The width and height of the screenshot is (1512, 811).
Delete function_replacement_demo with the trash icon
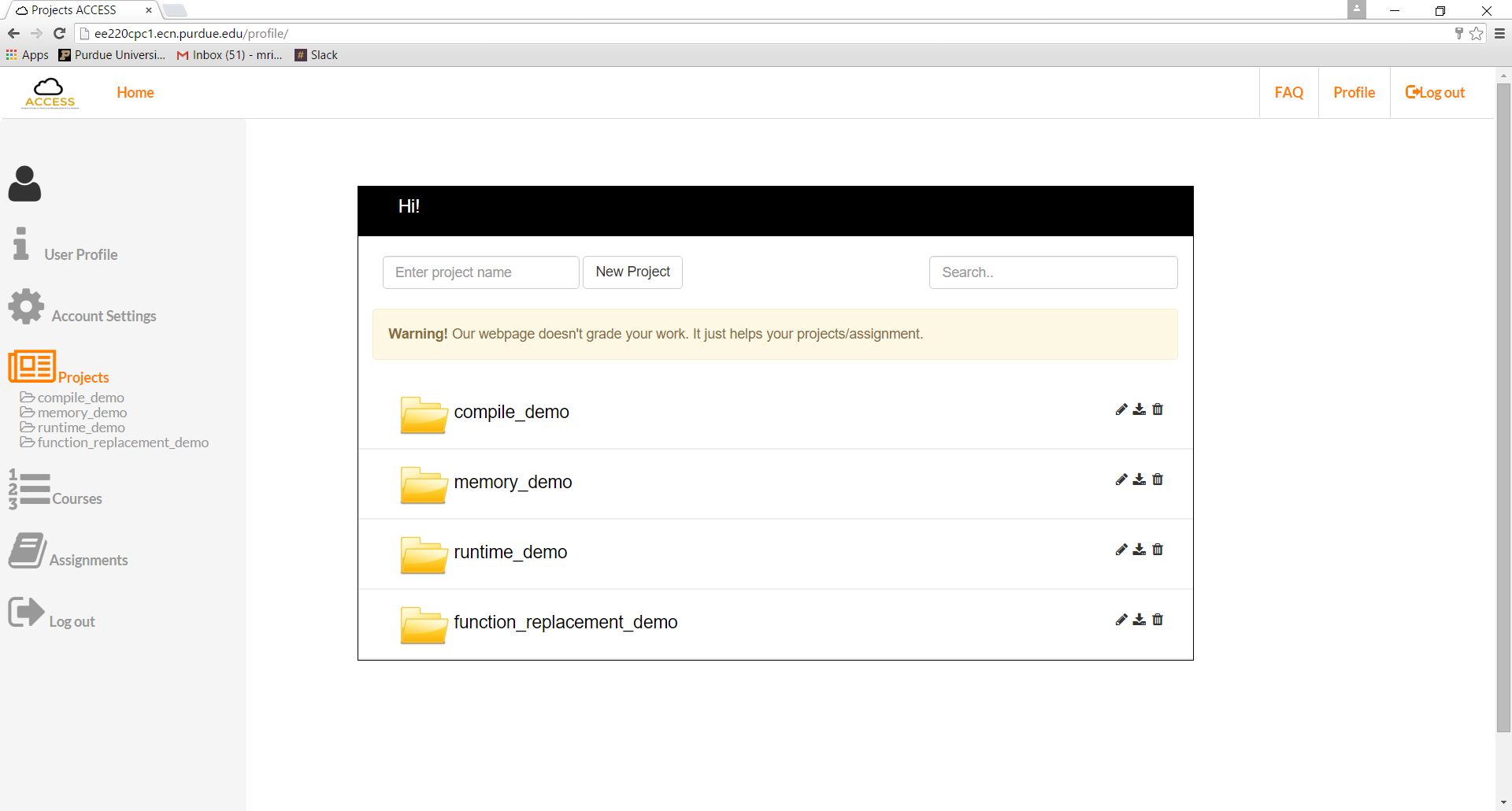[1158, 620]
